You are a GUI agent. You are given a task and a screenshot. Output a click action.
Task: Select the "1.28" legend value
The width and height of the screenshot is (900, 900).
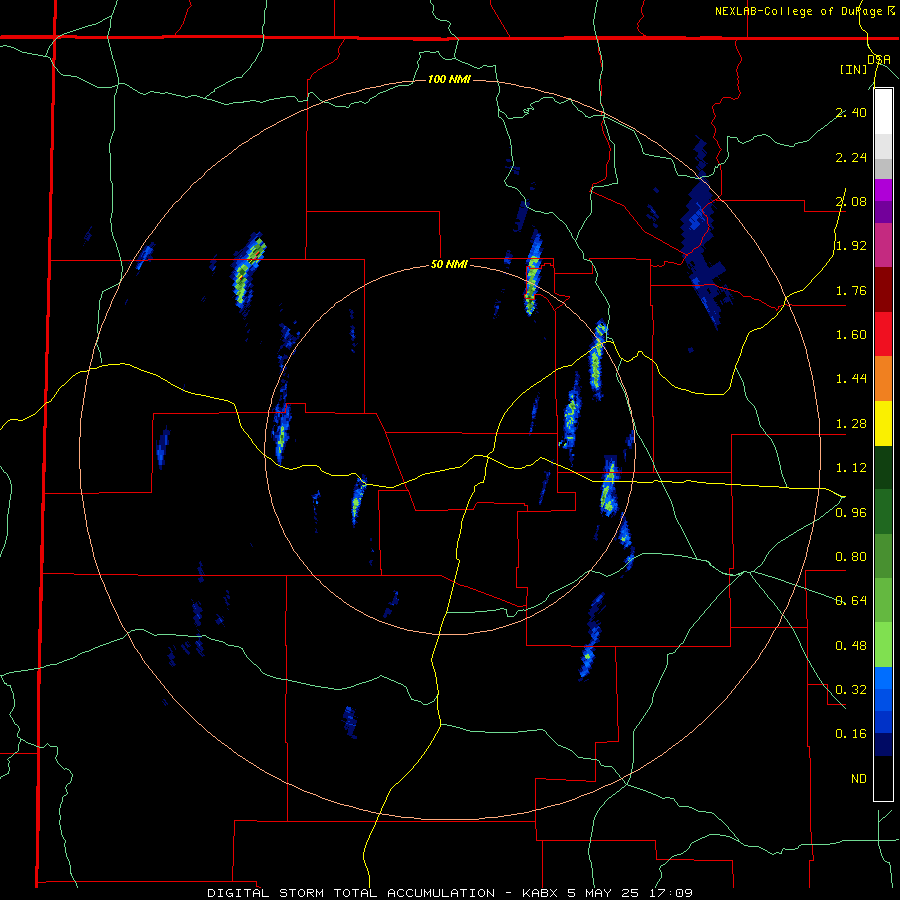click(851, 424)
